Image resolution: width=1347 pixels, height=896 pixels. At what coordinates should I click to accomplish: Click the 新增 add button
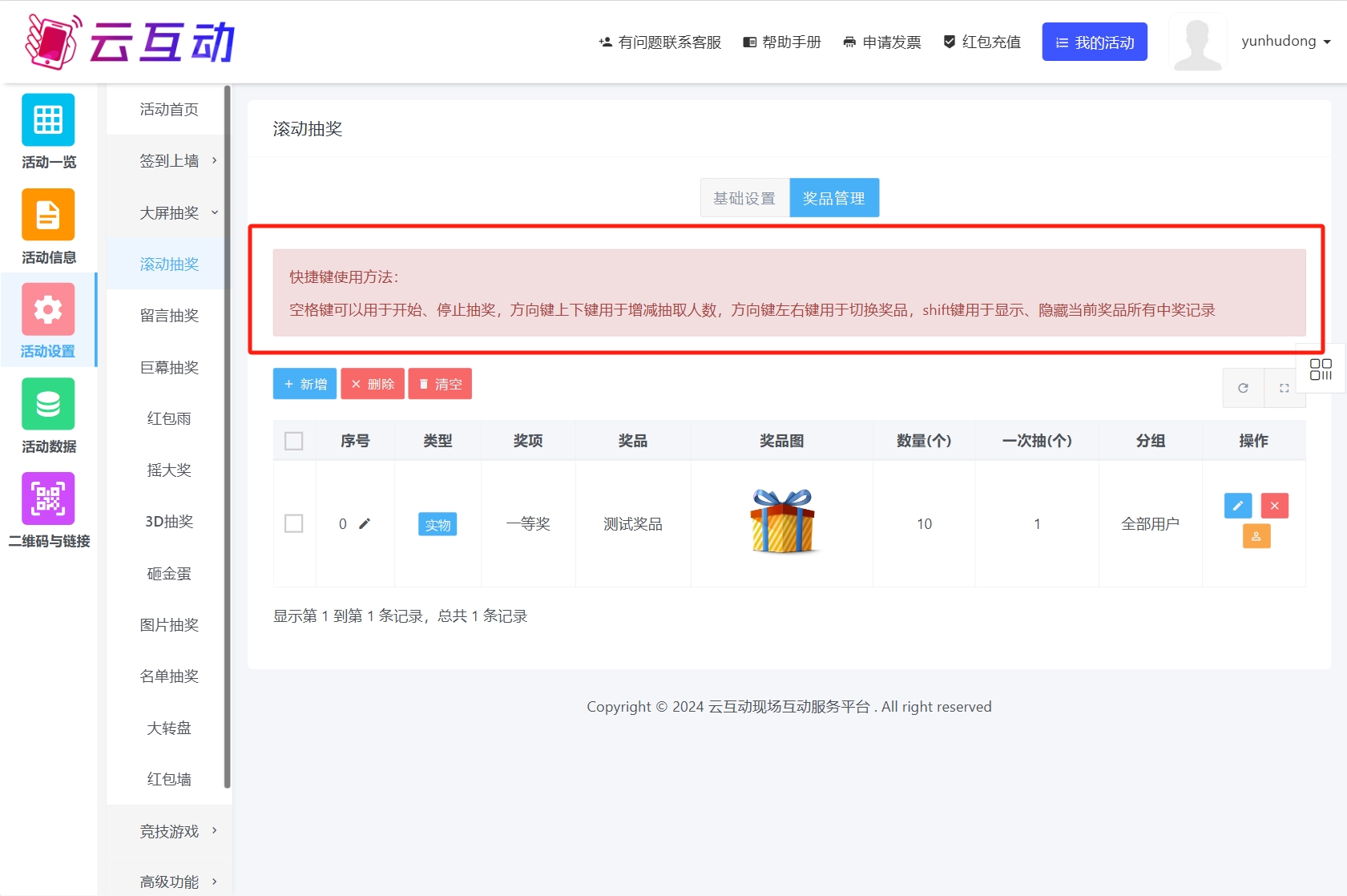point(304,384)
